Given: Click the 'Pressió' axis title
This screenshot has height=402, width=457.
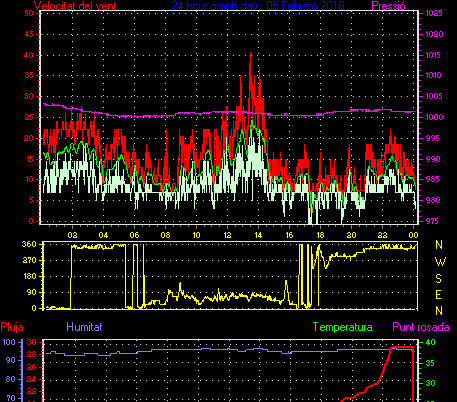Looking at the screenshot, I should [388, 6].
